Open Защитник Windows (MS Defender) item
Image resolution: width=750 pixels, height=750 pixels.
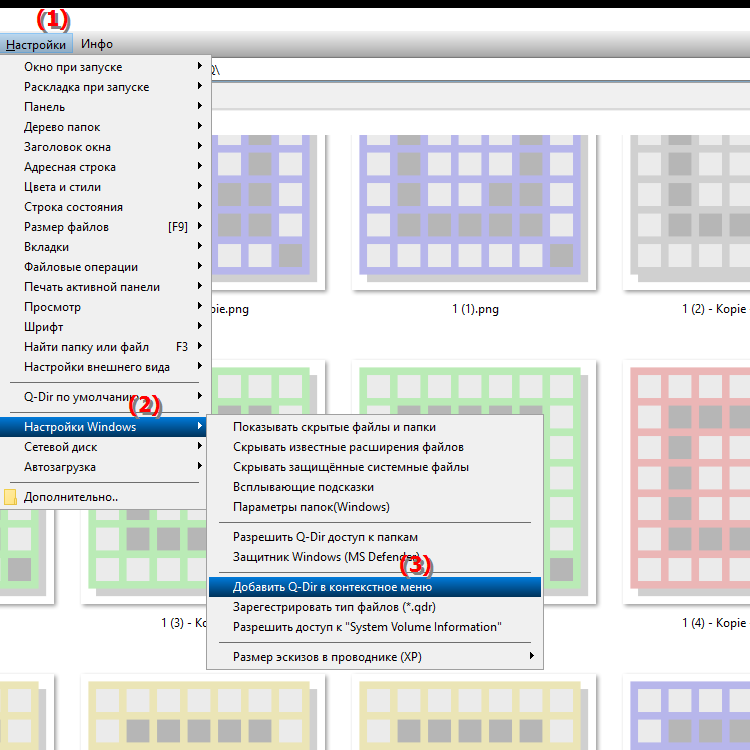[375, 557]
